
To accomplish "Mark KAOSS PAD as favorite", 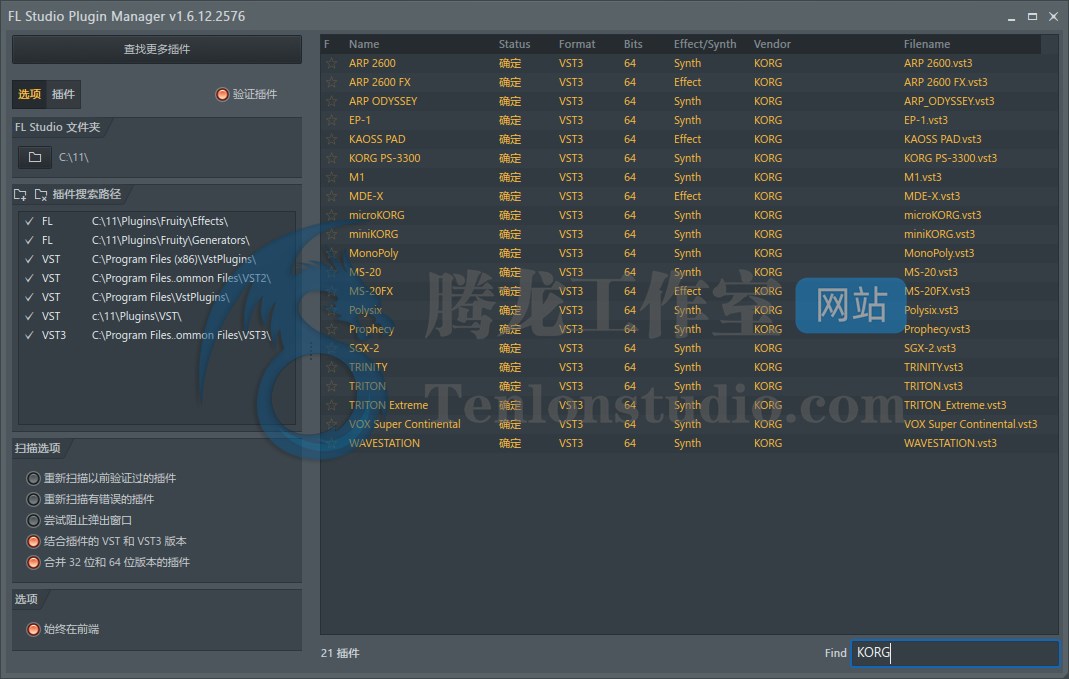I will coord(331,139).
